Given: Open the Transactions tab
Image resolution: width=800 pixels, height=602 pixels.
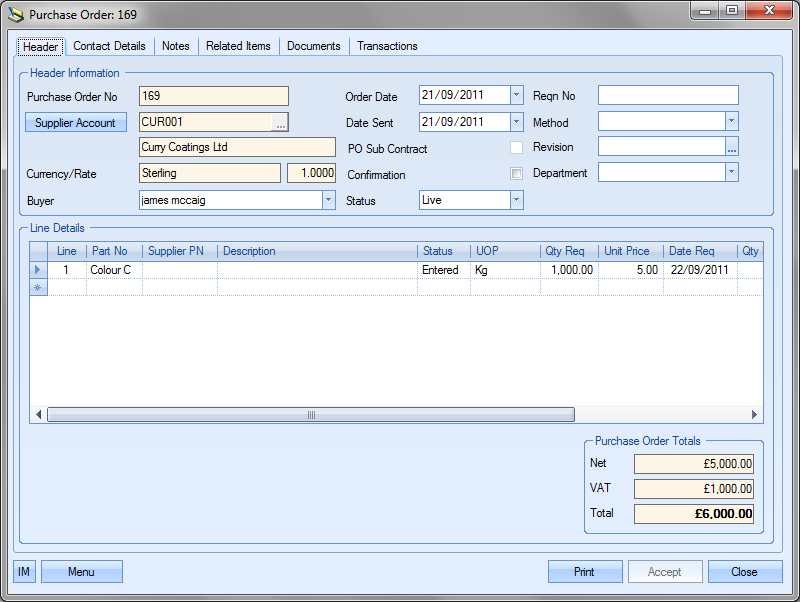Looking at the screenshot, I should tap(387, 46).
